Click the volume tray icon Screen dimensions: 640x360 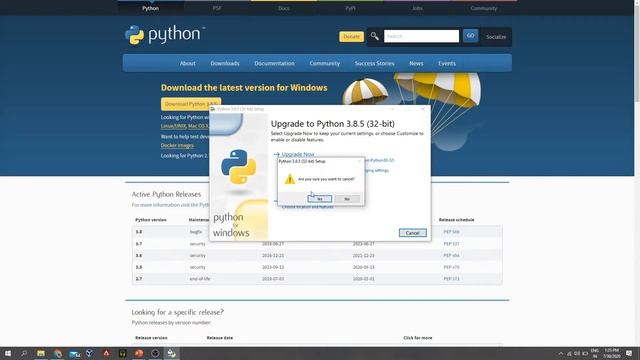[577, 353]
